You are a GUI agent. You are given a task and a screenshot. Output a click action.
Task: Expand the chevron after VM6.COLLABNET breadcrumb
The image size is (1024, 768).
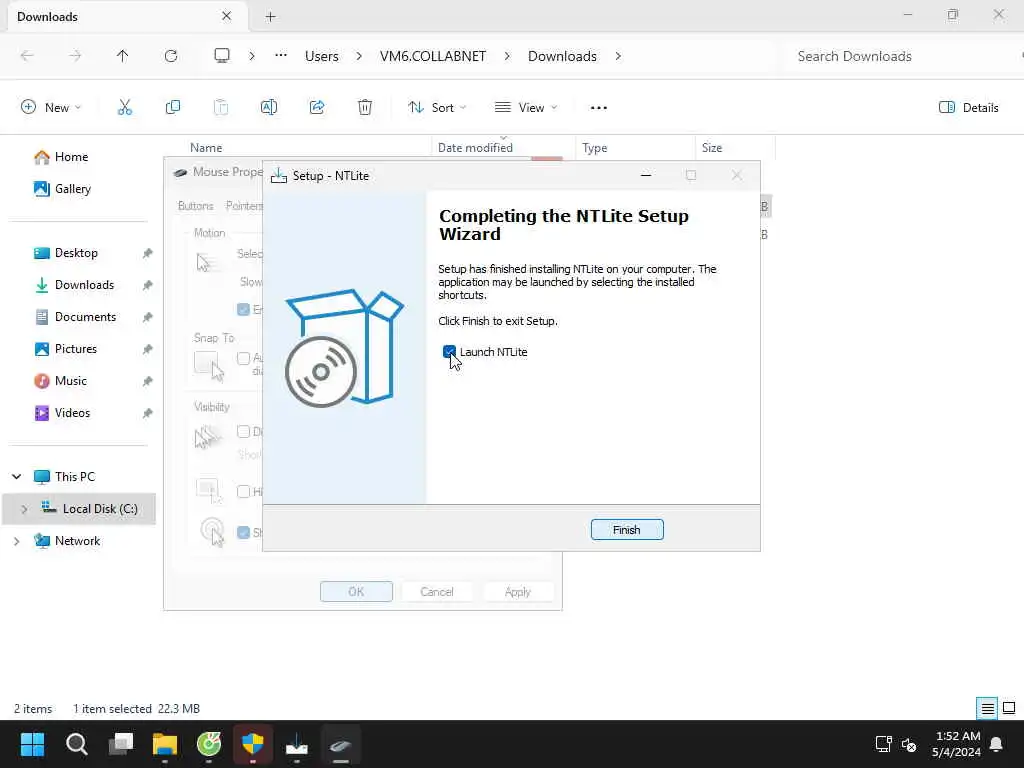[x=507, y=56]
